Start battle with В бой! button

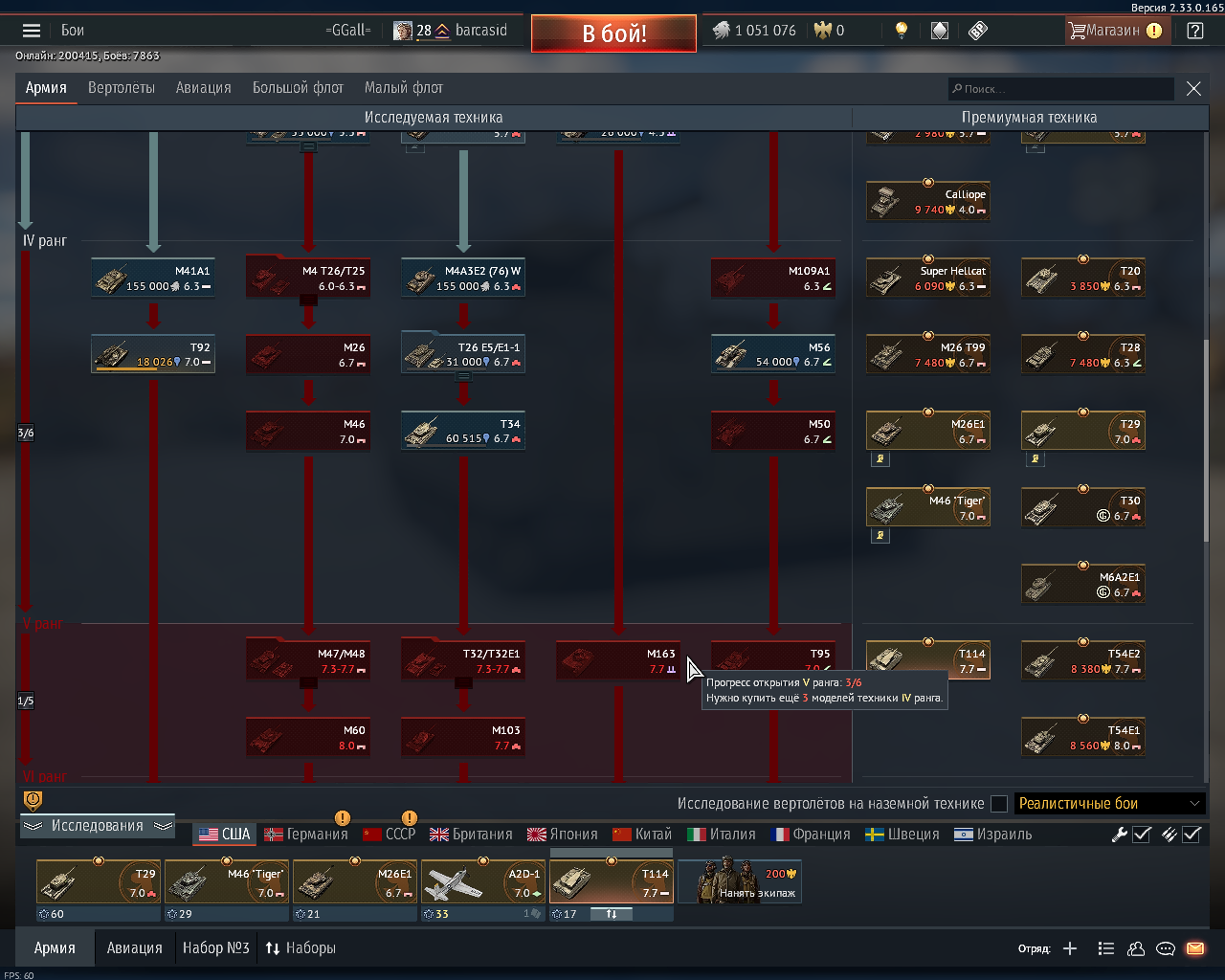614,33
